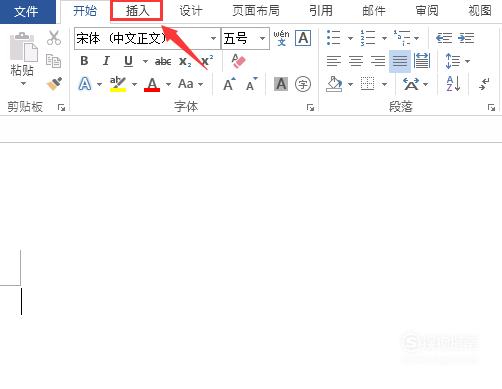Image resolution: width=502 pixels, height=389 pixels.
Task: Decrease font size with shrink A
Action: coord(252,84)
